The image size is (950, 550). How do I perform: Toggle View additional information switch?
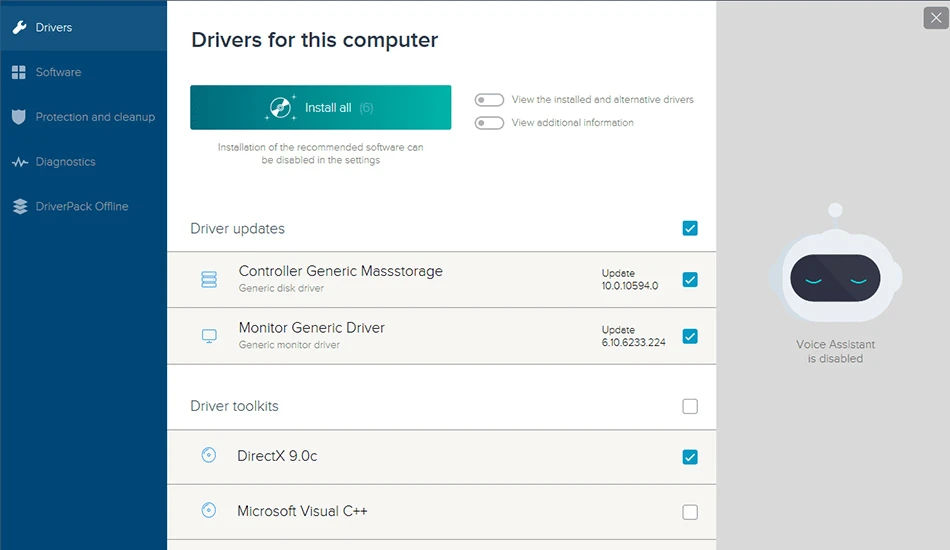(x=489, y=123)
